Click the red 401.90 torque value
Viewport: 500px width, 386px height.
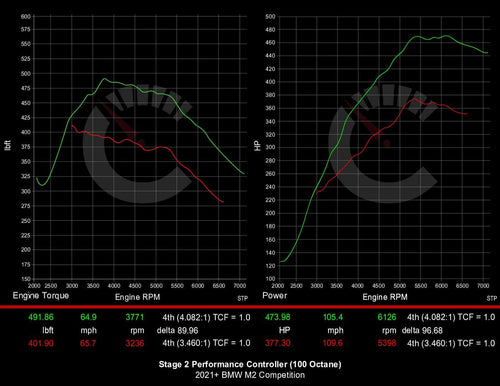pyautogui.click(x=41, y=343)
